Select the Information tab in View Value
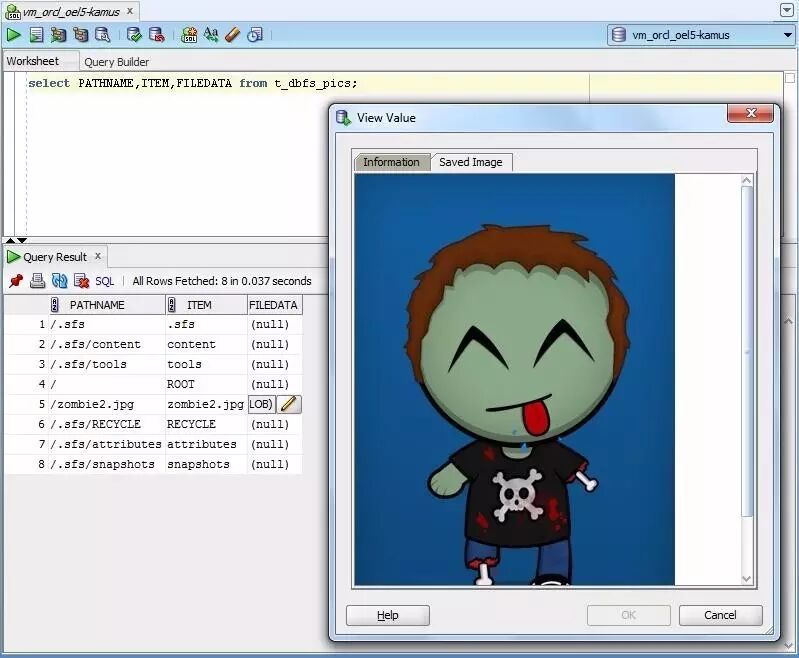The height and width of the screenshot is (658, 799). point(391,162)
